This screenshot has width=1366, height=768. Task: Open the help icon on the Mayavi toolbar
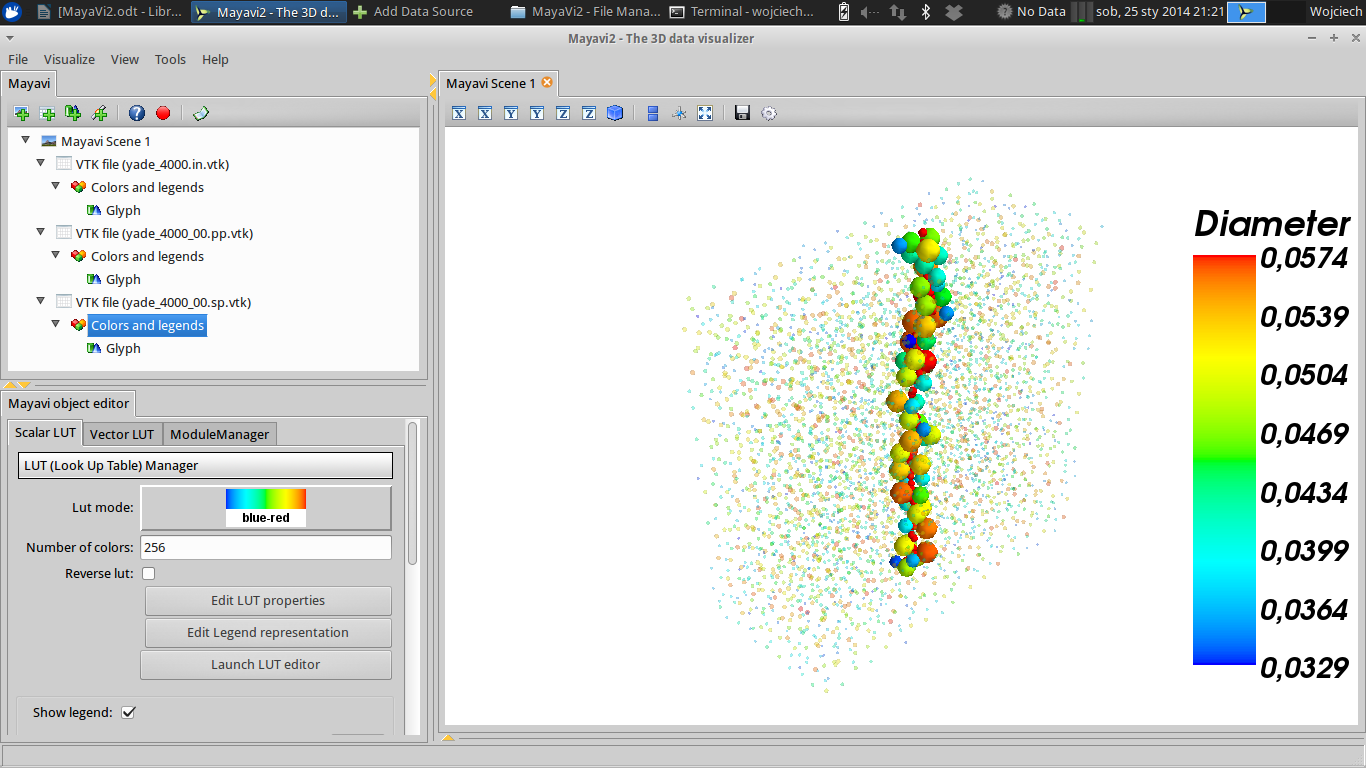pos(137,113)
